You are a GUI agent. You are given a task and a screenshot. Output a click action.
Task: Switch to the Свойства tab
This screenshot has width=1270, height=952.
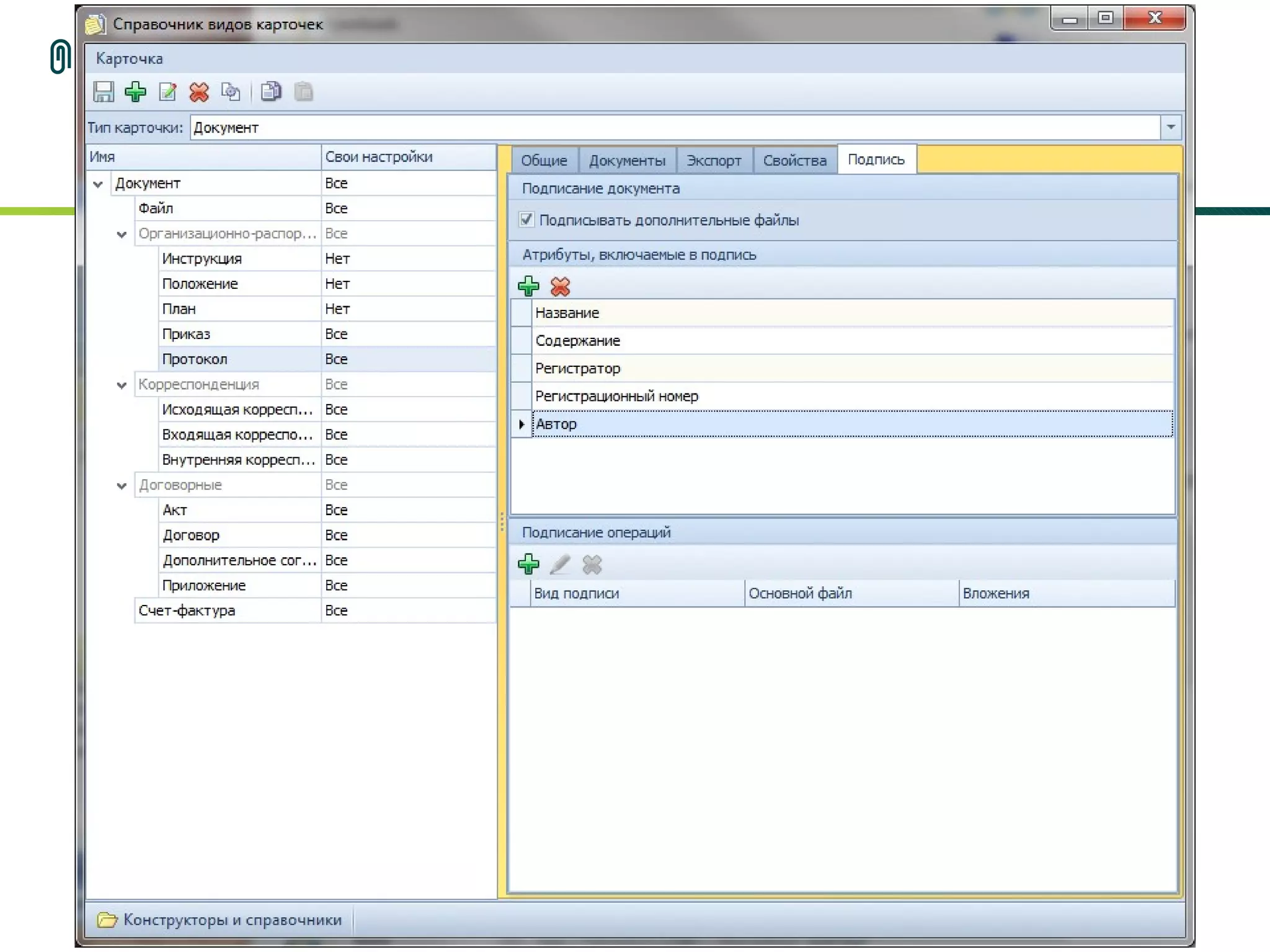pos(794,161)
